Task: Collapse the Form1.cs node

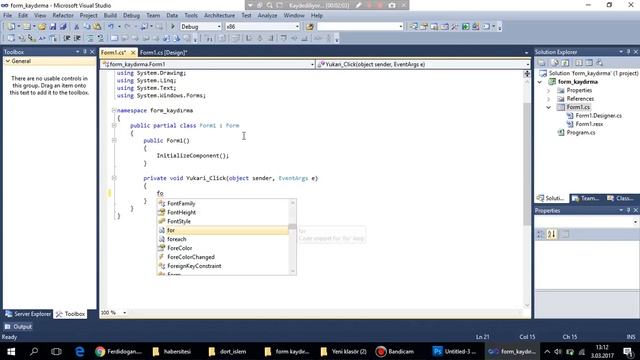Action: coord(549,107)
